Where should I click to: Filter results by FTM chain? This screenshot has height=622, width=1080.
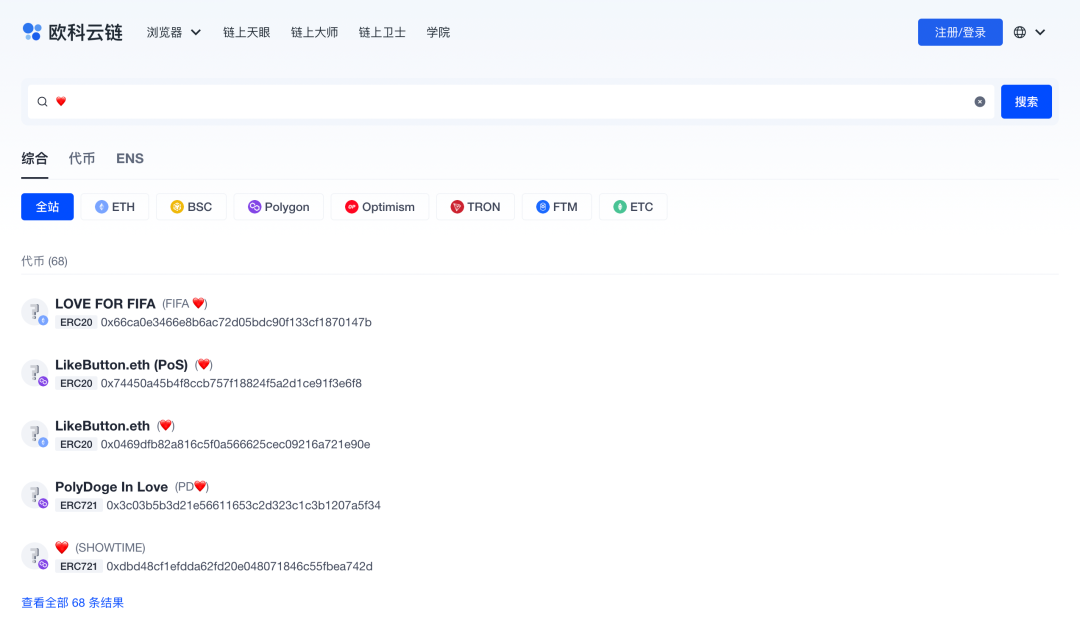tap(557, 207)
